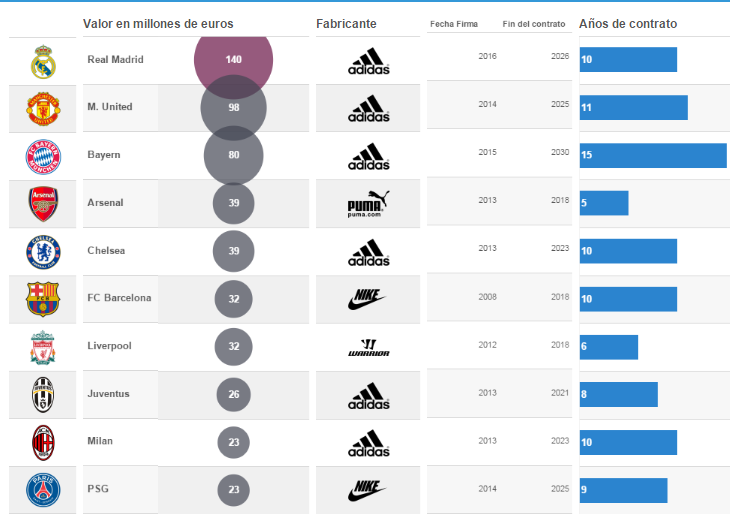The height and width of the screenshot is (516, 730).
Task: Select the Juventus club crest
Action: (43, 394)
